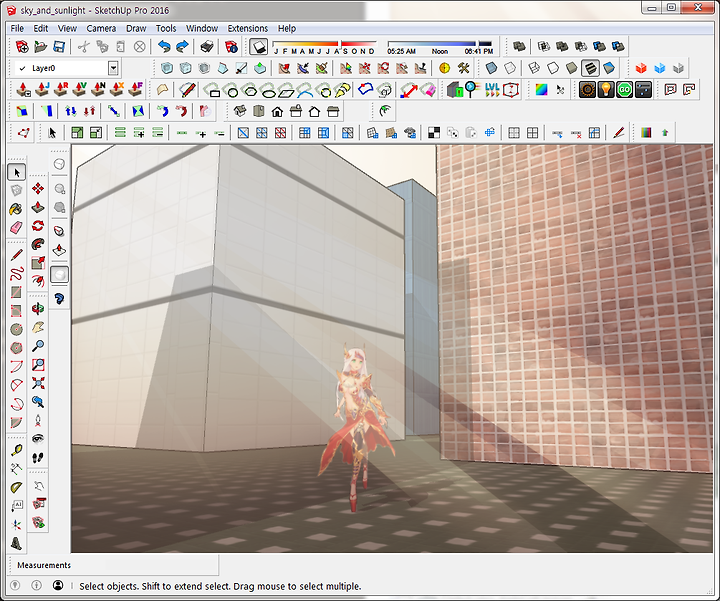Select the Rotate tool
This screenshot has width=720, height=601.
(x=38, y=226)
